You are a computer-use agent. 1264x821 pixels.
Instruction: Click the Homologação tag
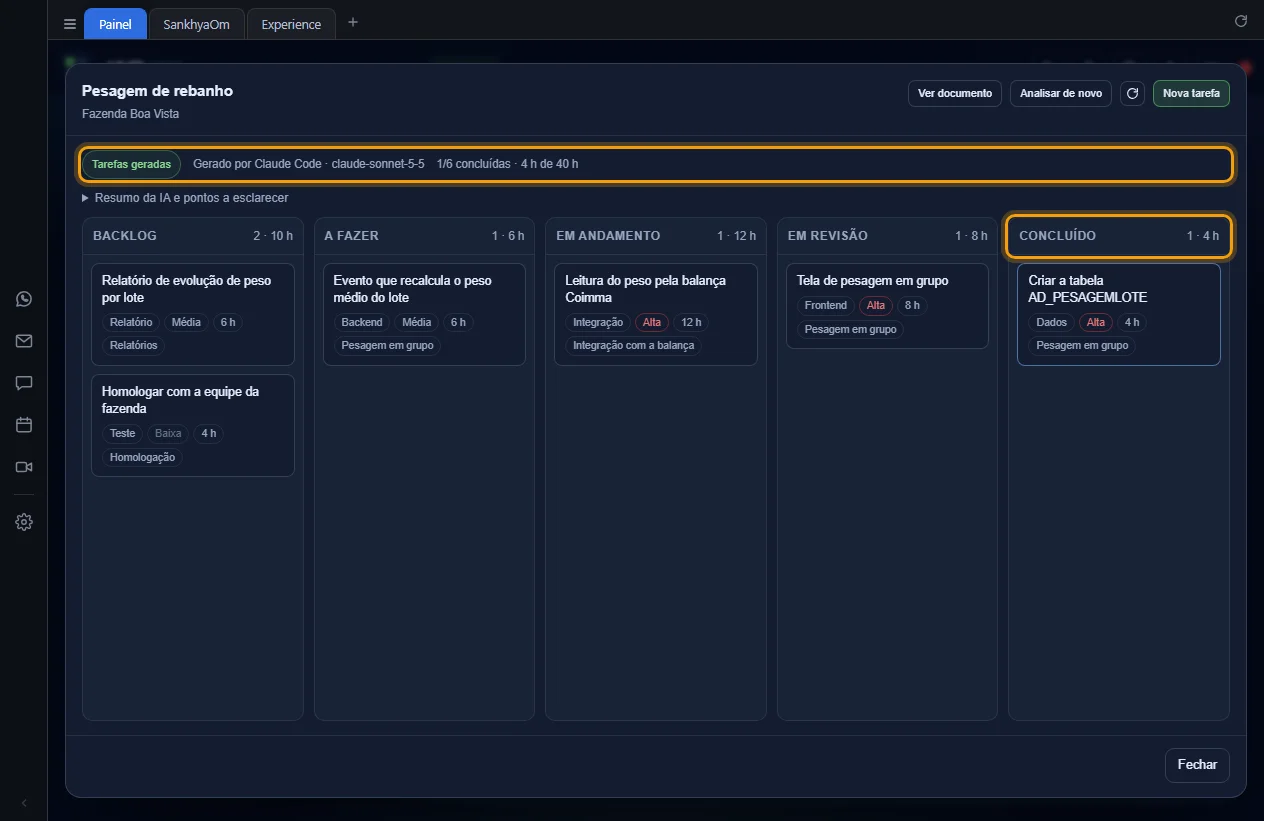142,457
